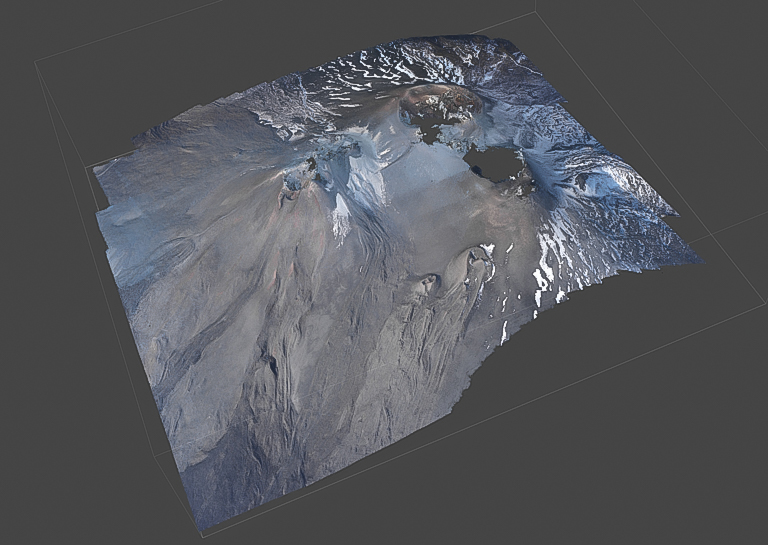Pick the right small twin cone
Screen dimensions: 768x545
coord(473,260)
